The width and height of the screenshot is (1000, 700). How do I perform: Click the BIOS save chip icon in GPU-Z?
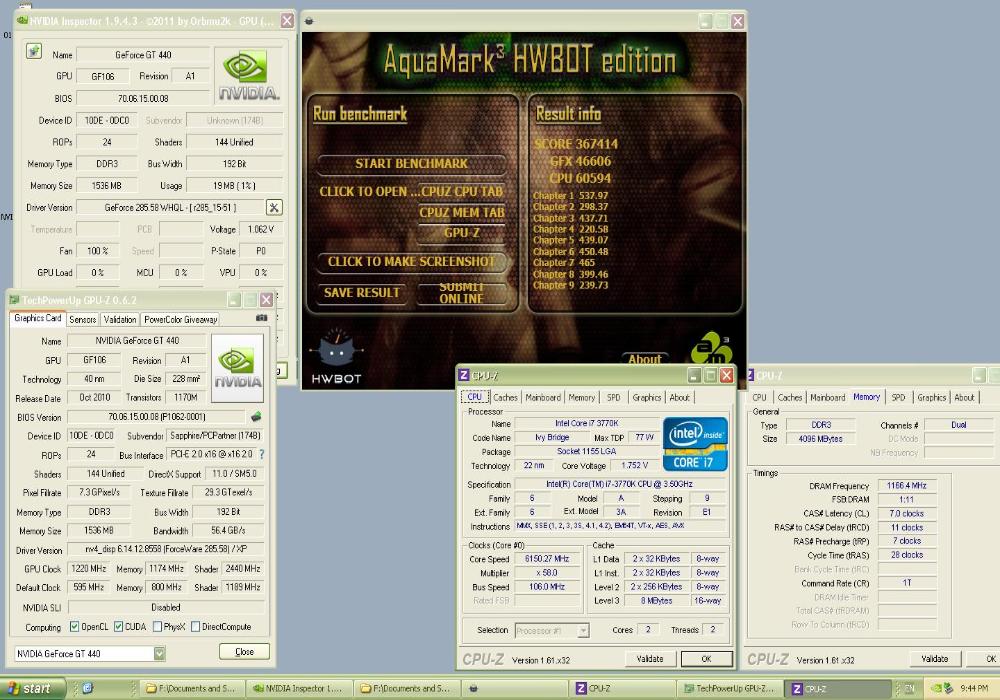click(x=256, y=417)
